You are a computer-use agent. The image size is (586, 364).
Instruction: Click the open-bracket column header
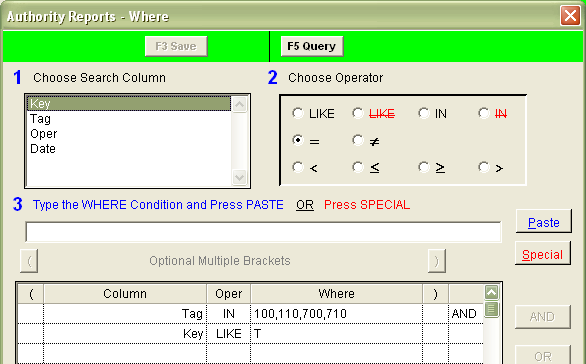point(31,294)
